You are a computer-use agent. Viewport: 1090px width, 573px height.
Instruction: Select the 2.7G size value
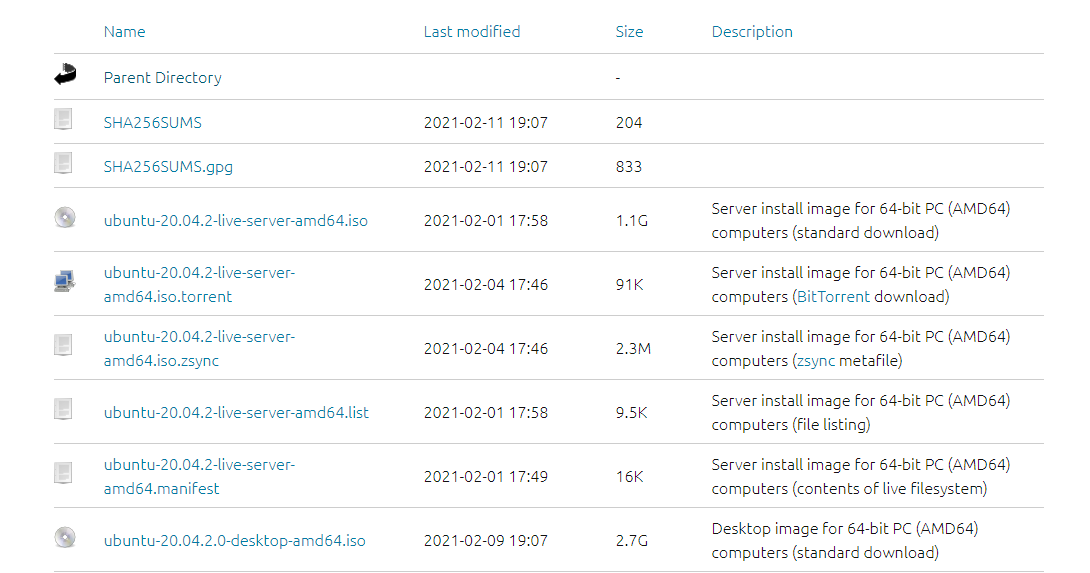coord(632,540)
